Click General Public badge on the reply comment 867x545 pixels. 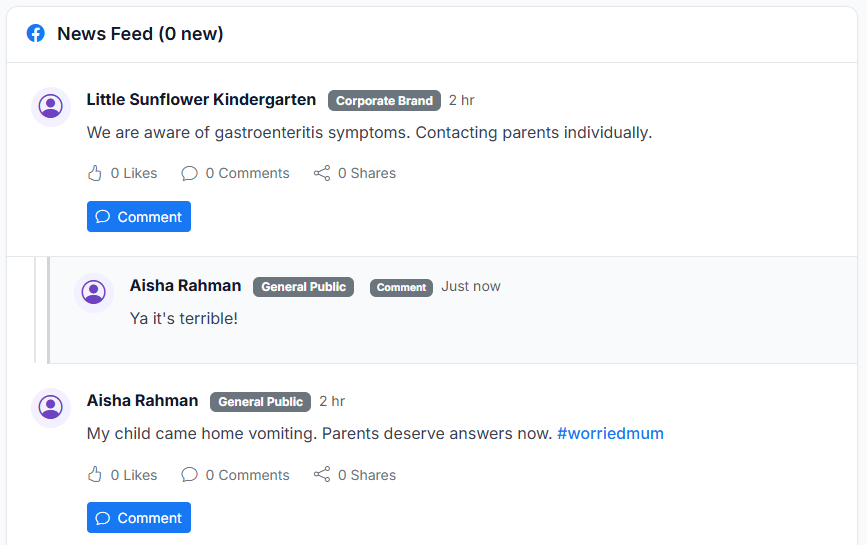[x=303, y=287]
